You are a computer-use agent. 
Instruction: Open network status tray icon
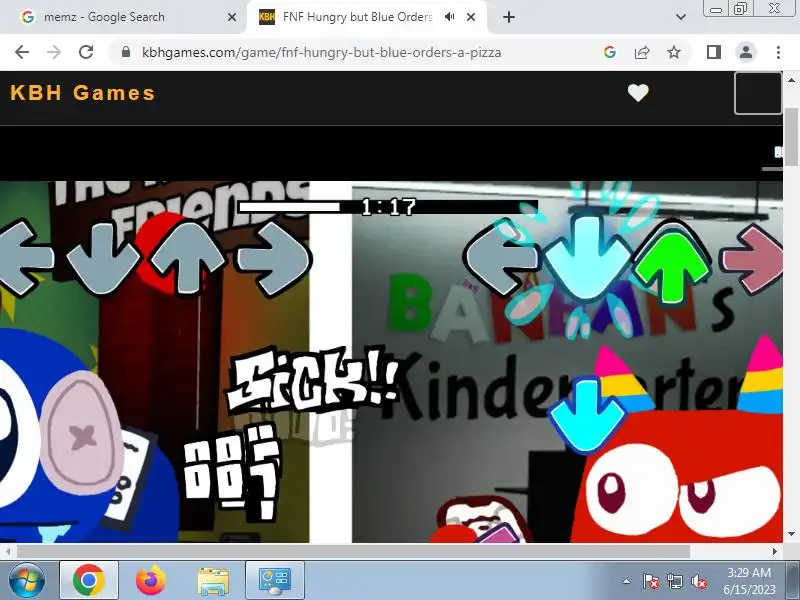pyautogui.click(x=674, y=582)
